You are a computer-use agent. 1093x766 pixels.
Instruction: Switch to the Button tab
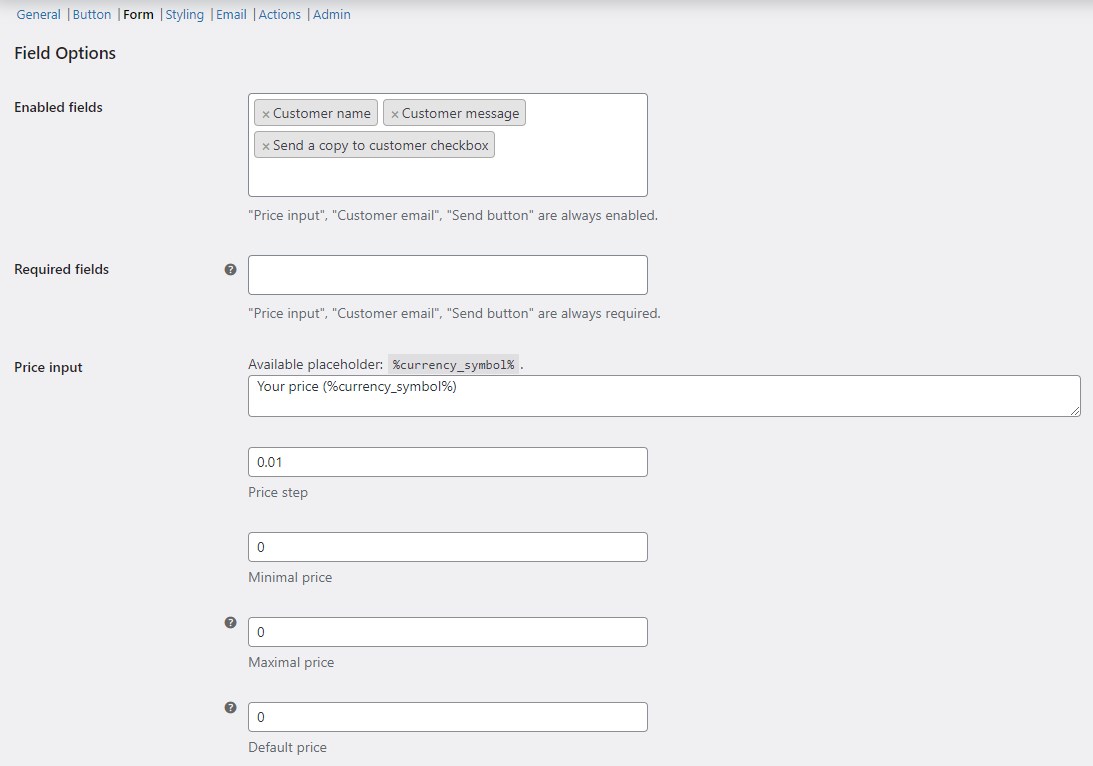(92, 14)
